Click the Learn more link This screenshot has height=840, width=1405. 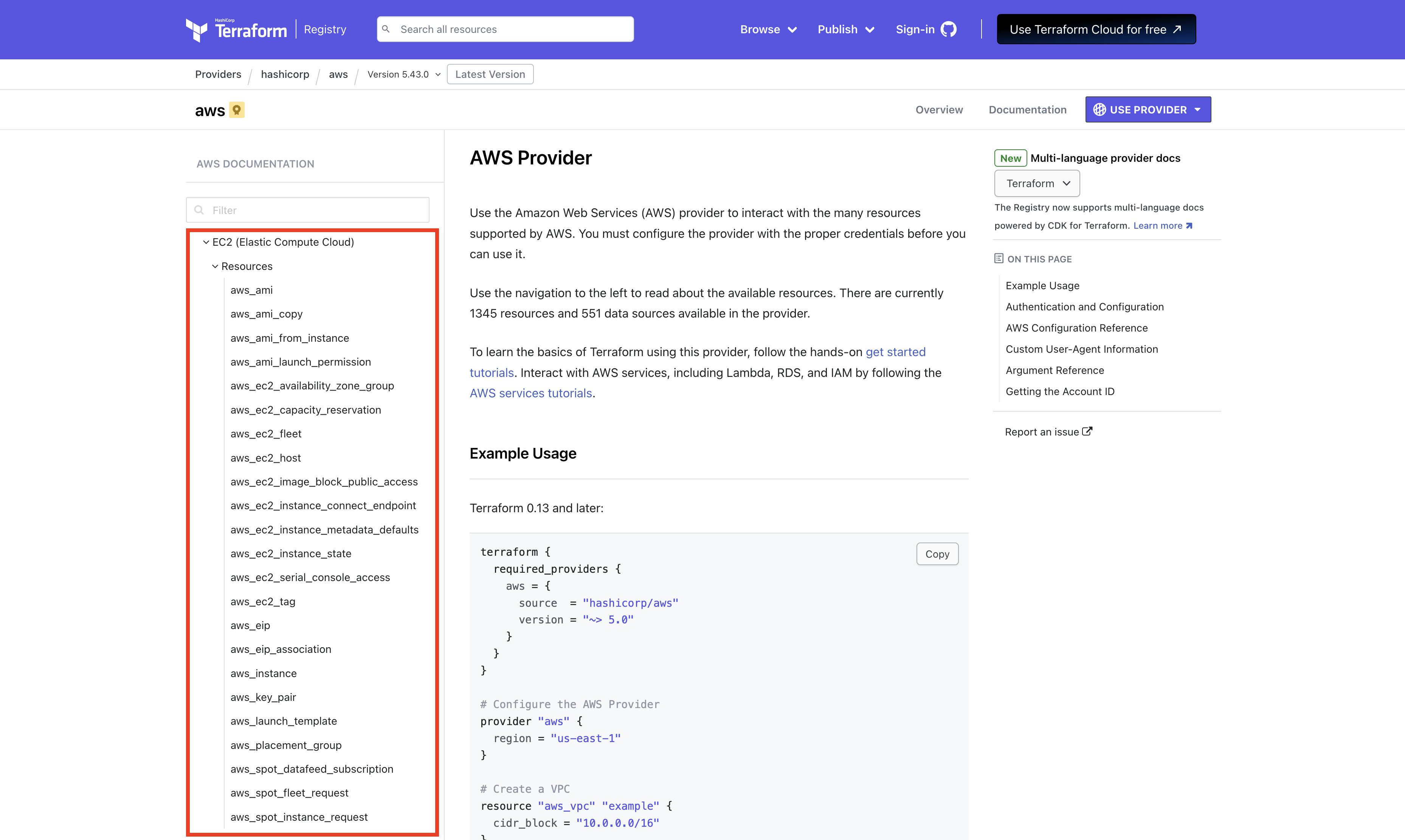point(1158,226)
